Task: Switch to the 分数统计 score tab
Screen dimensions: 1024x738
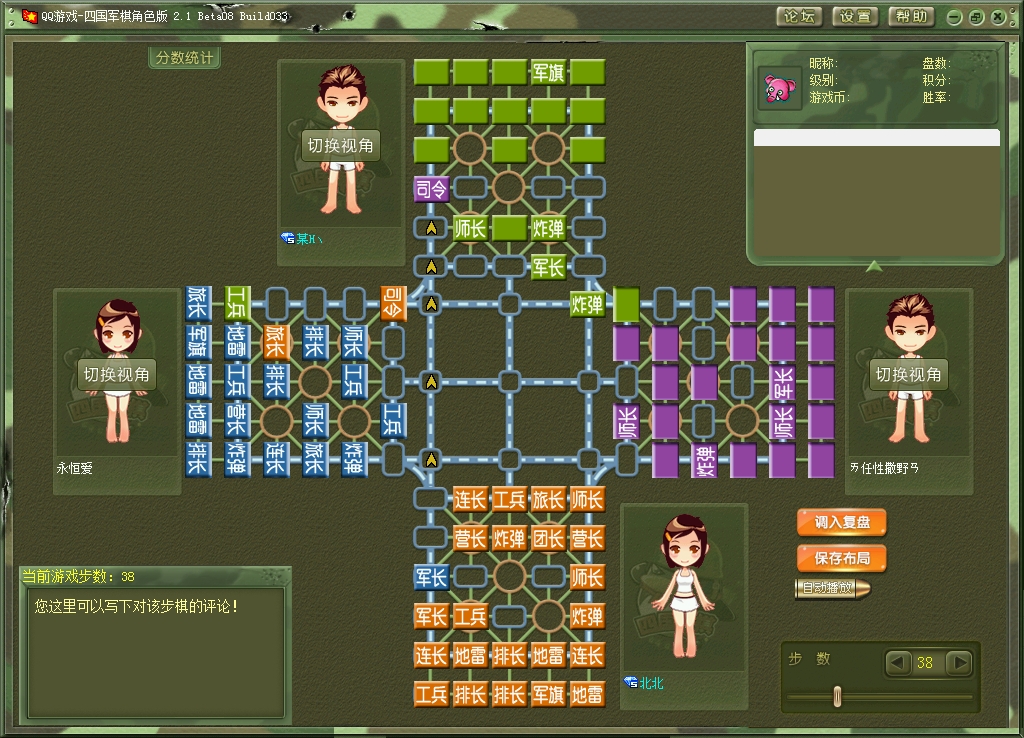Action: (x=184, y=57)
